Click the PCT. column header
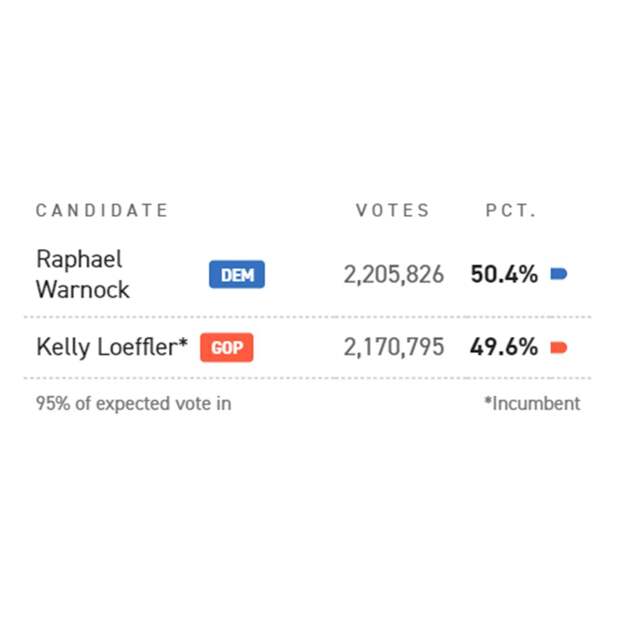 [510, 210]
